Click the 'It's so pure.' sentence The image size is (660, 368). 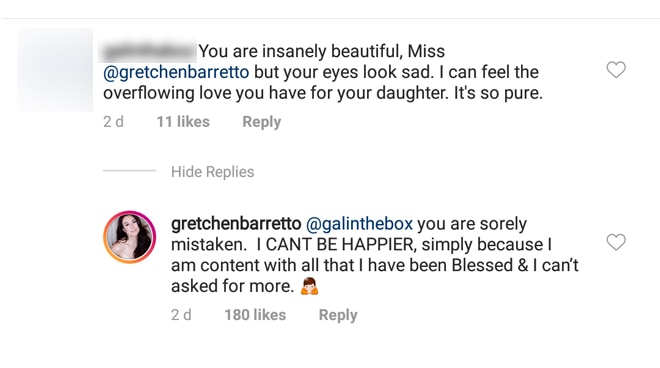click(x=498, y=93)
